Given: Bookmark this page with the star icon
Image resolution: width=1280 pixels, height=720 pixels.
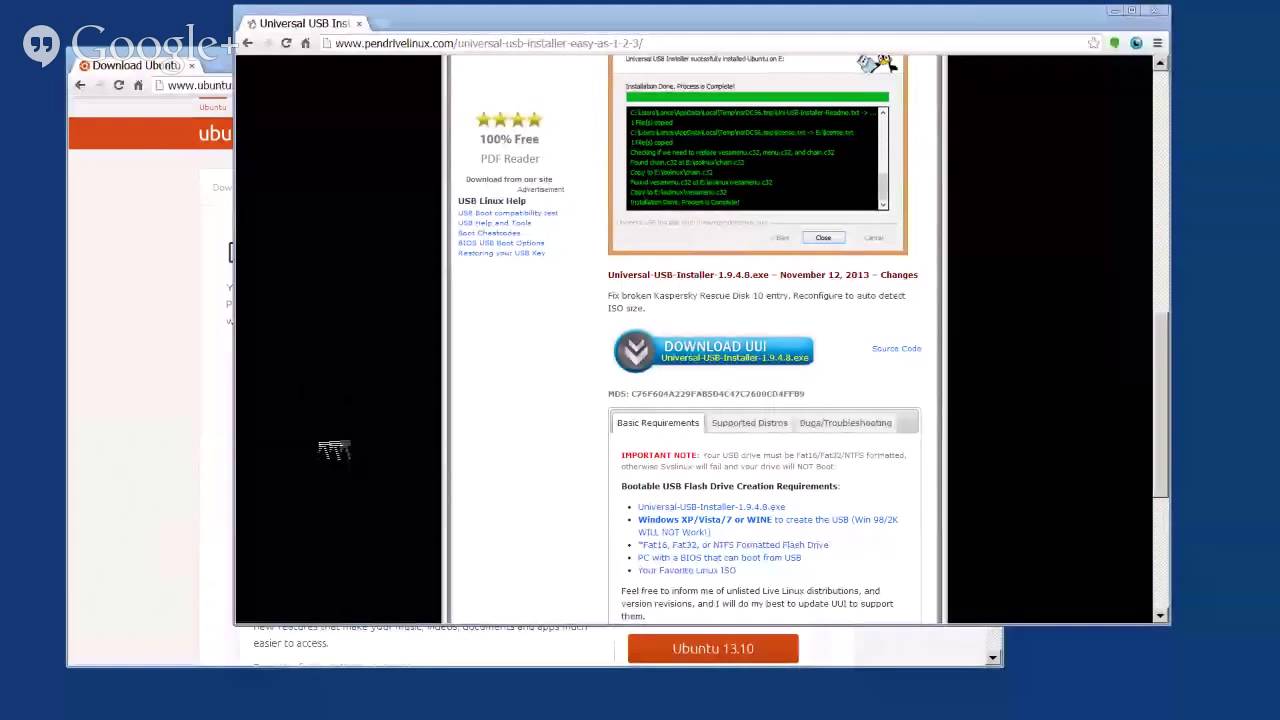Looking at the screenshot, I should click(1093, 43).
